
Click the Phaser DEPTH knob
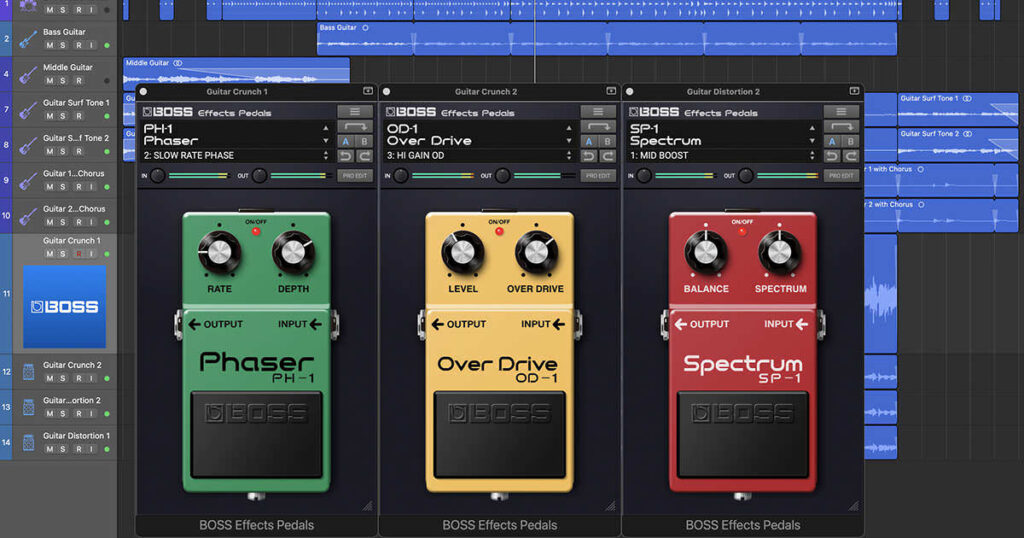click(293, 252)
